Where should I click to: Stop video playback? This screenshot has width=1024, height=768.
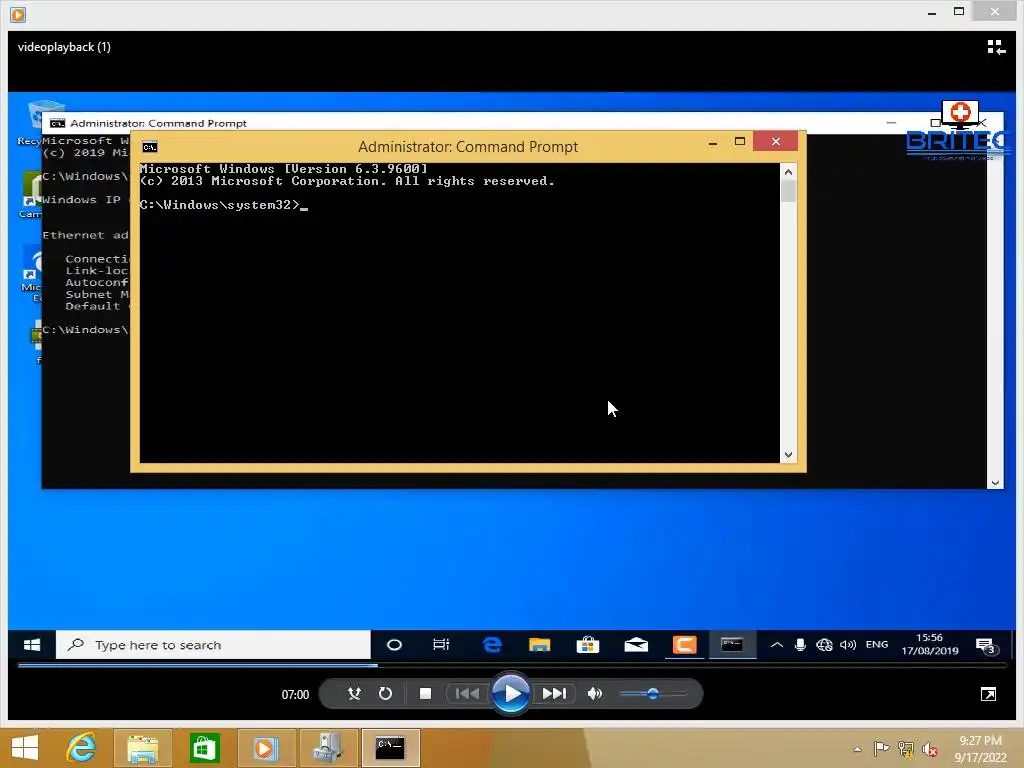pos(425,694)
